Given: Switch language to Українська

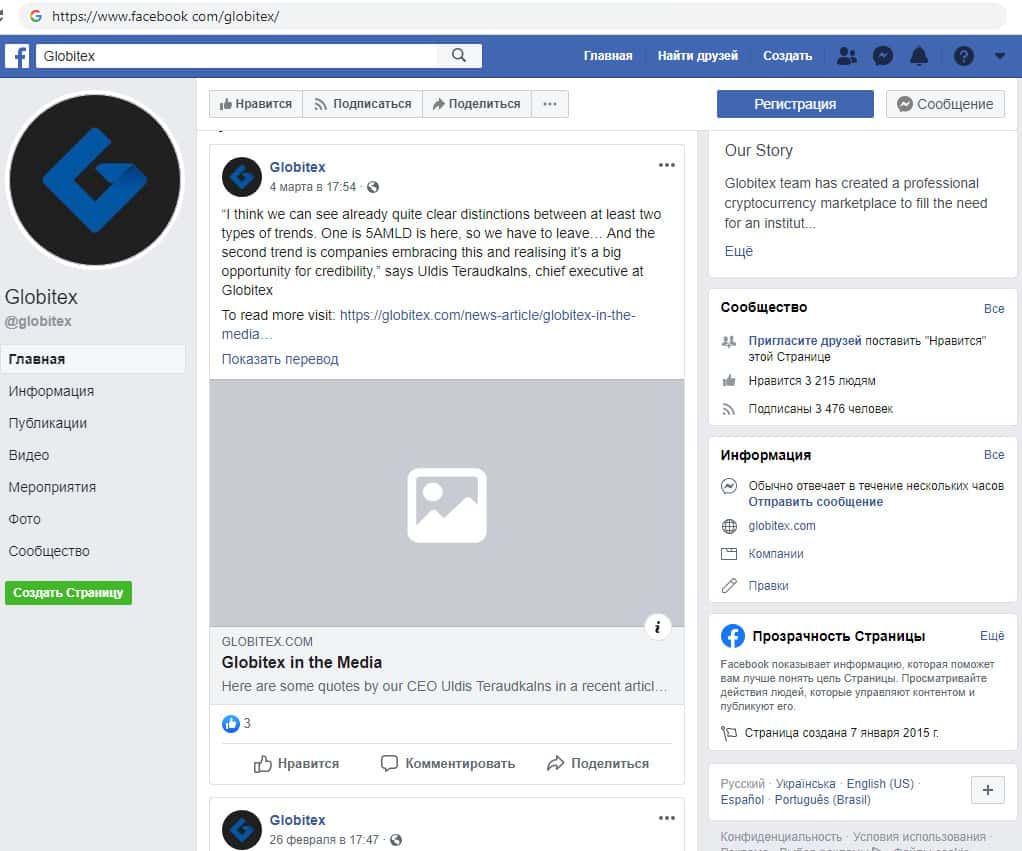Looking at the screenshot, I should pyautogui.click(x=806, y=783).
